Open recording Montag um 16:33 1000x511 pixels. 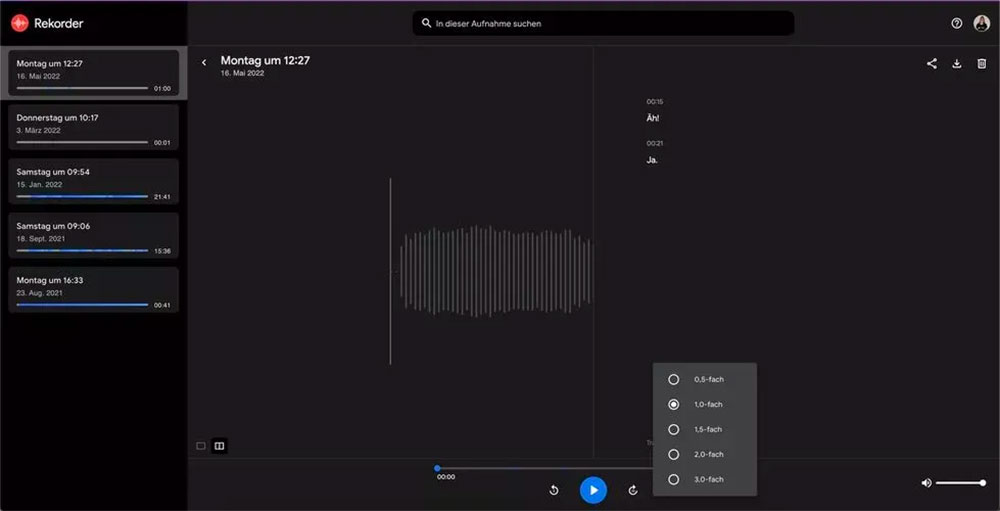[x=94, y=290]
